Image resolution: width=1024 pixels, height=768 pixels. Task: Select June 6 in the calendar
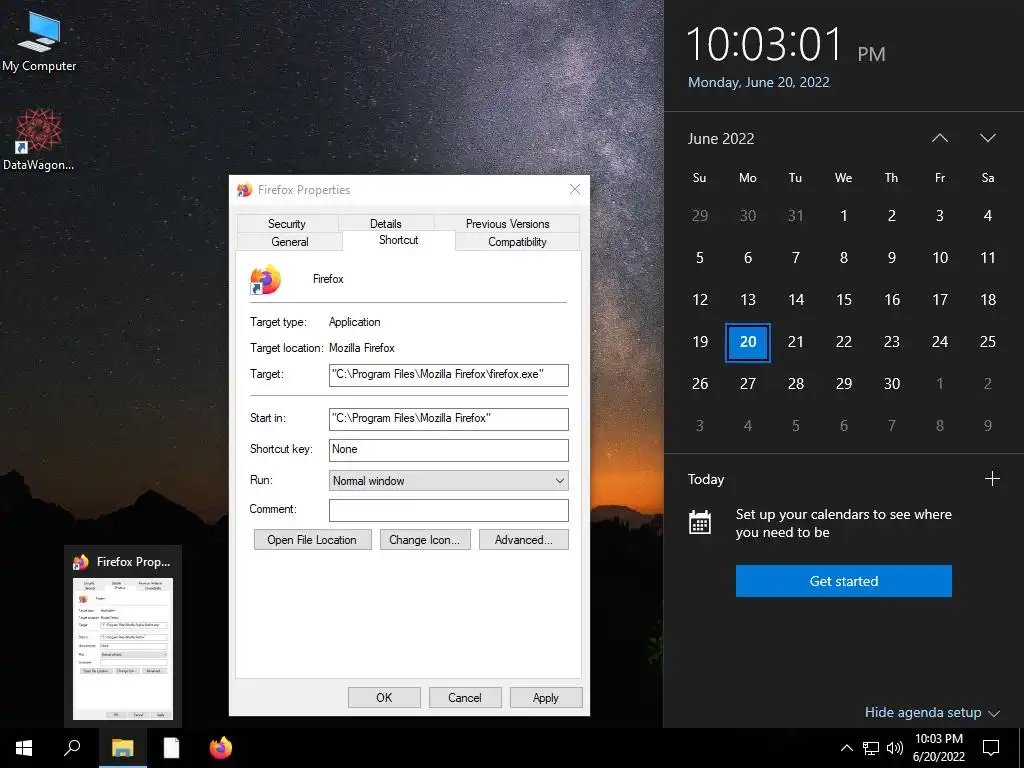click(x=748, y=257)
